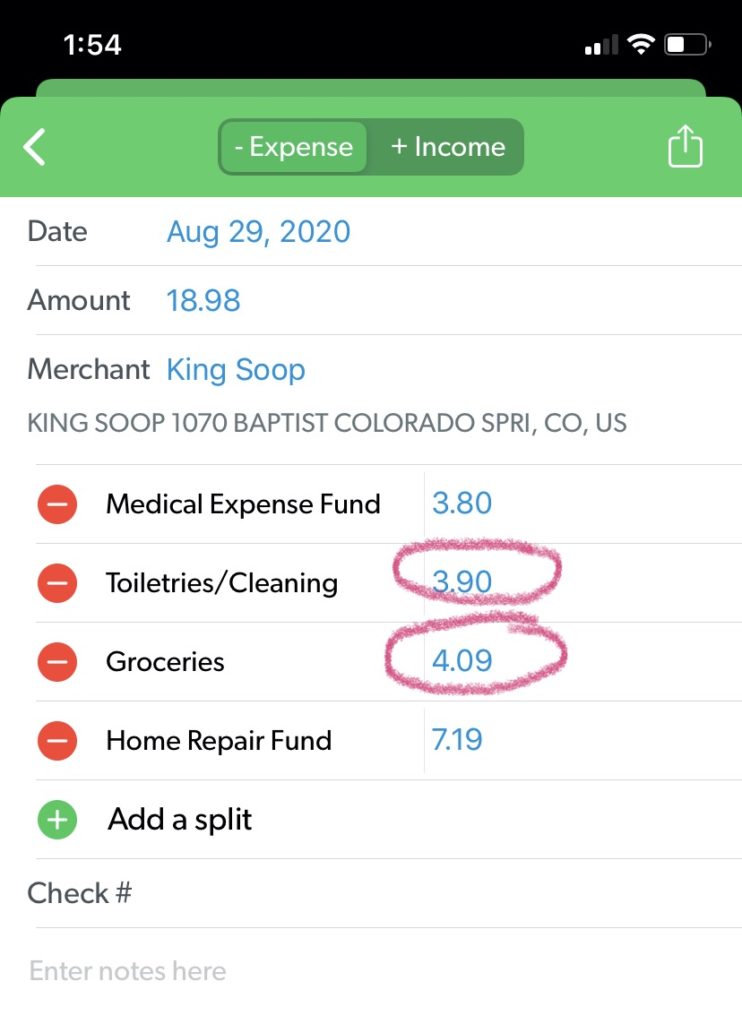The height and width of the screenshot is (1024, 742).
Task: Switch to Income type
Action: pyautogui.click(x=447, y=147)
